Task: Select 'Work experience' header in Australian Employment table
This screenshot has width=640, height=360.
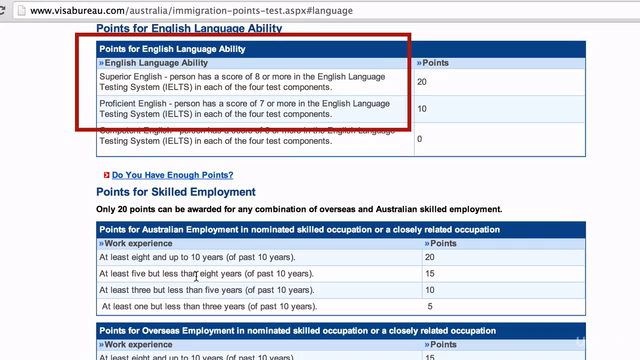Action: tap(260, 243)
